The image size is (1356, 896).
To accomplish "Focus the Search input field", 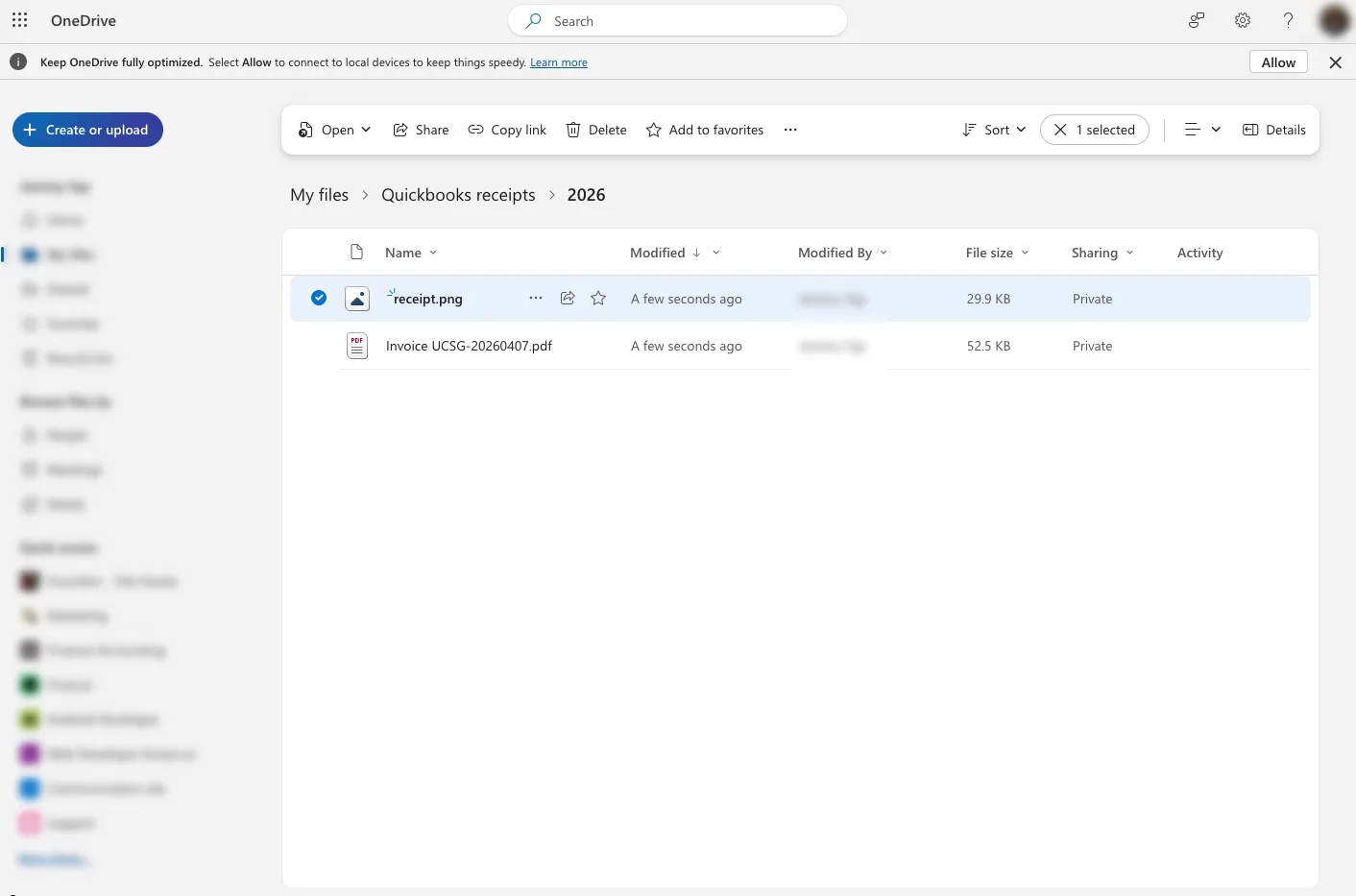I will pos(677,21).
